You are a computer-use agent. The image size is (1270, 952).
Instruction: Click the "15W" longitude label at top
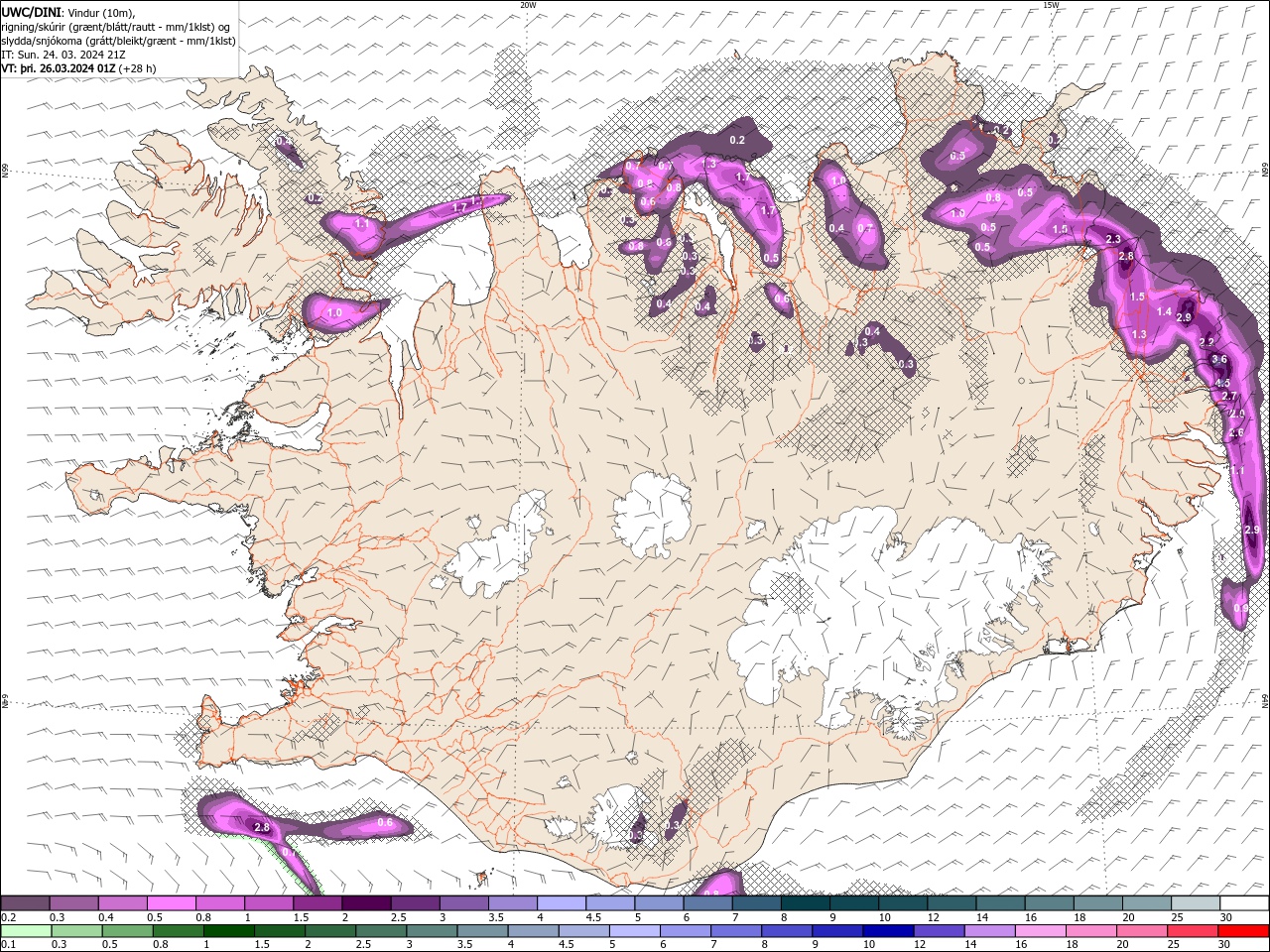click(1051, 5)
